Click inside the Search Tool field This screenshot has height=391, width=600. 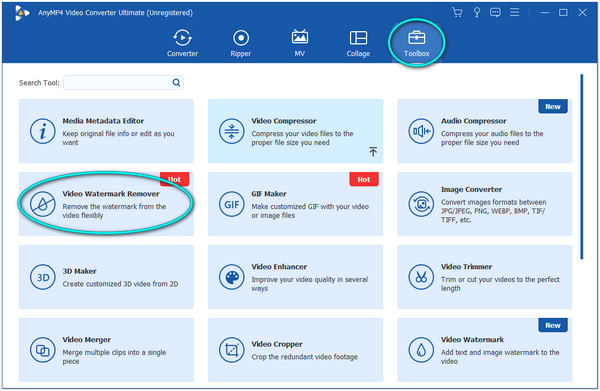pyautogui.click(x=117, y=83)
